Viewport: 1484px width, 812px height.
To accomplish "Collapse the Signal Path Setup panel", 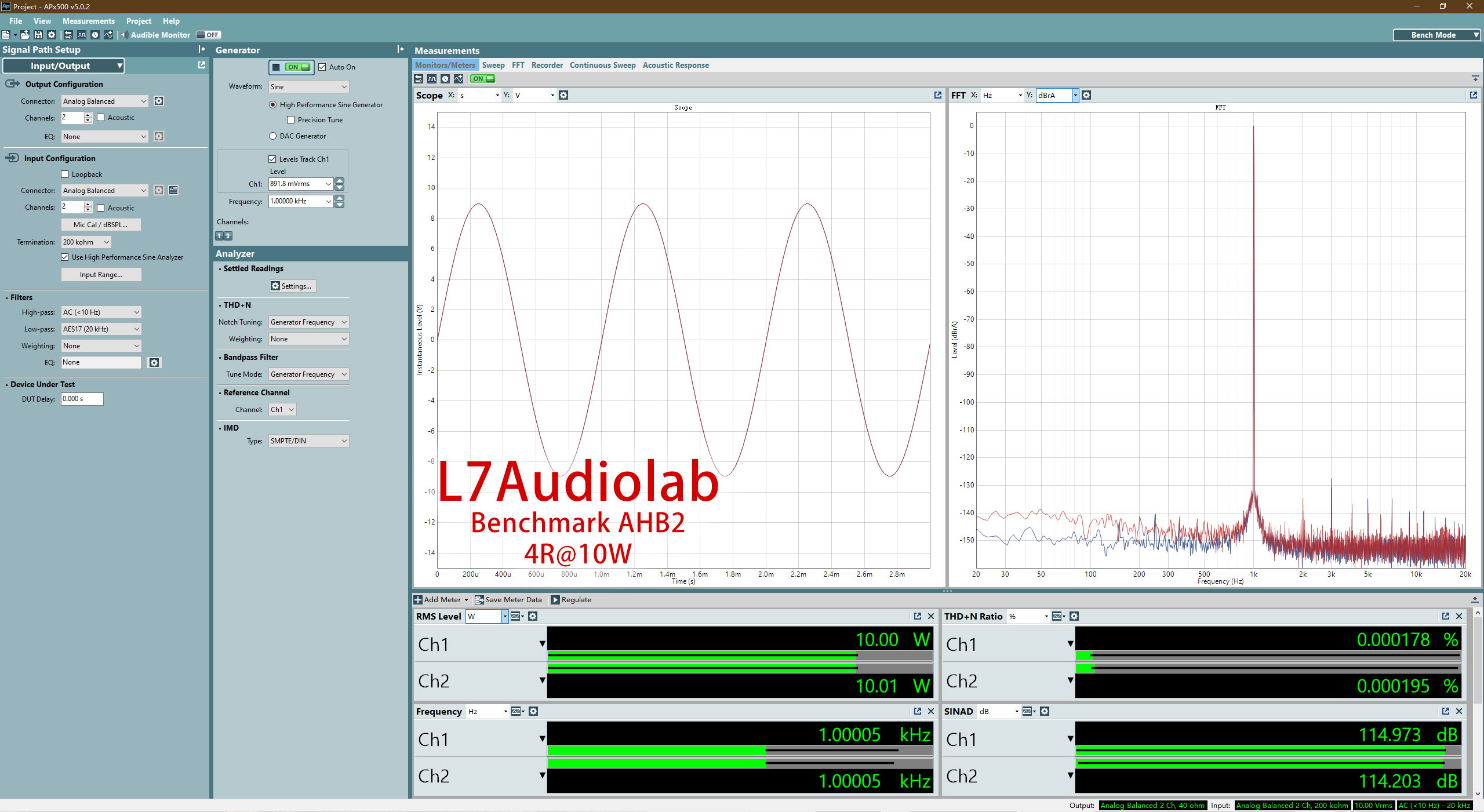I will coord(201,49).
